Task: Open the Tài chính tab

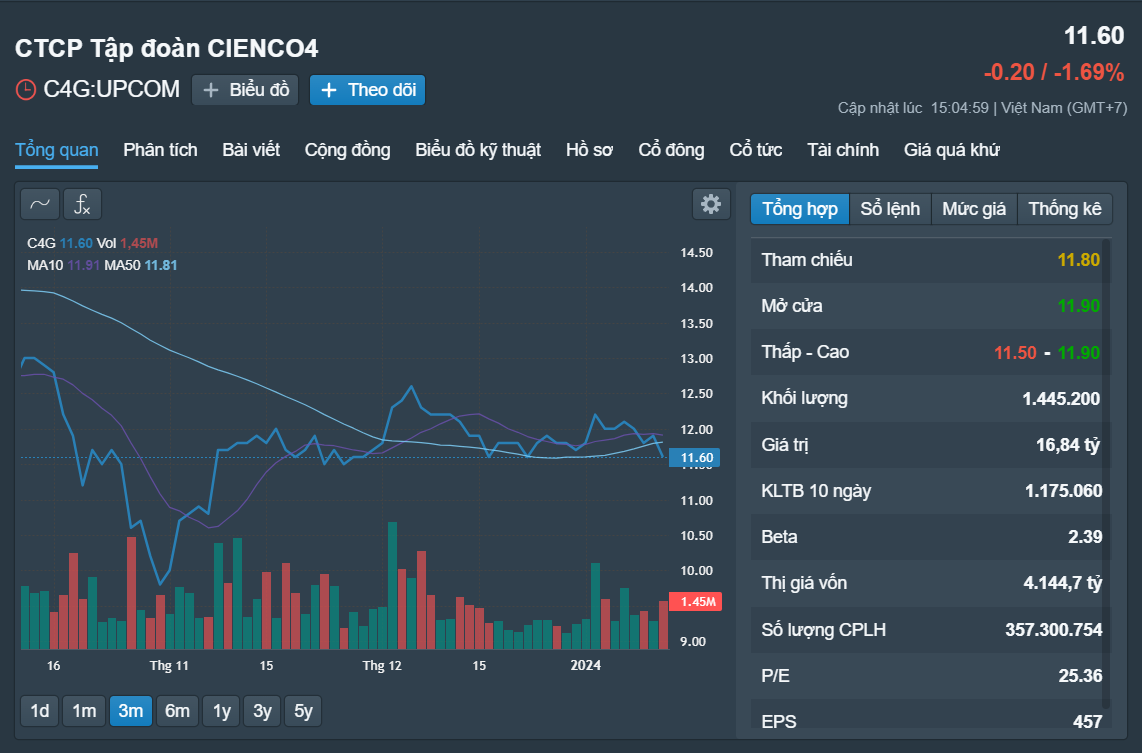Action: [843, 150]
